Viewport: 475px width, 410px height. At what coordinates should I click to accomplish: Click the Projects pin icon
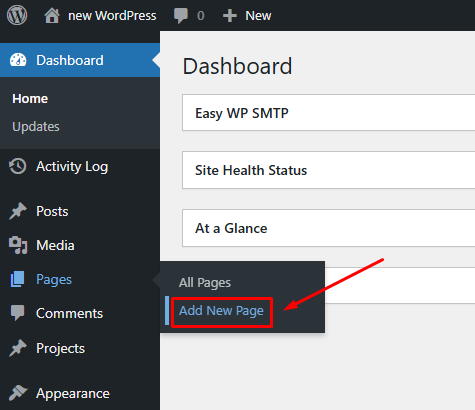pos(18,348)
